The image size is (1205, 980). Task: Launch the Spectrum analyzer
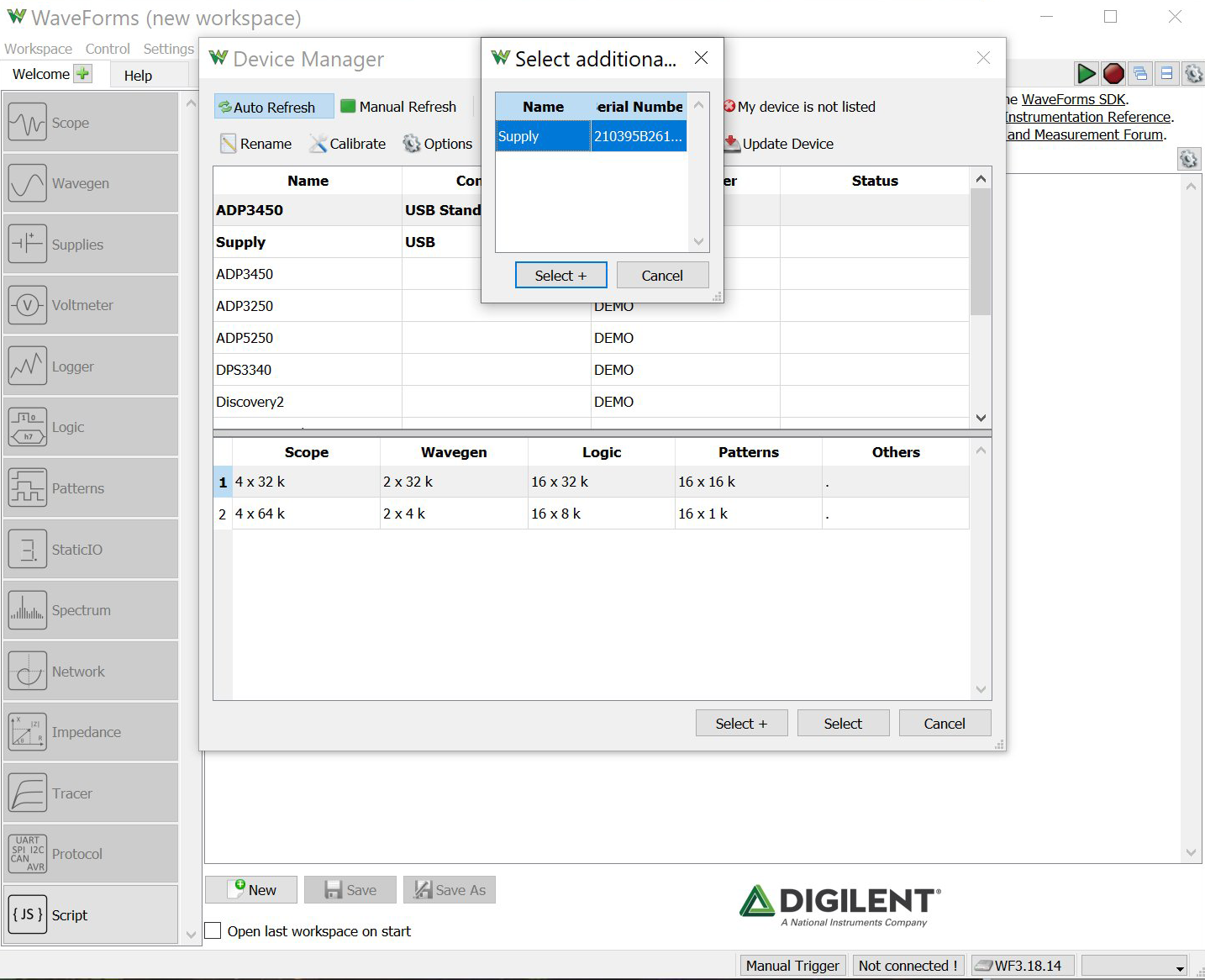[x=91, y=610]
